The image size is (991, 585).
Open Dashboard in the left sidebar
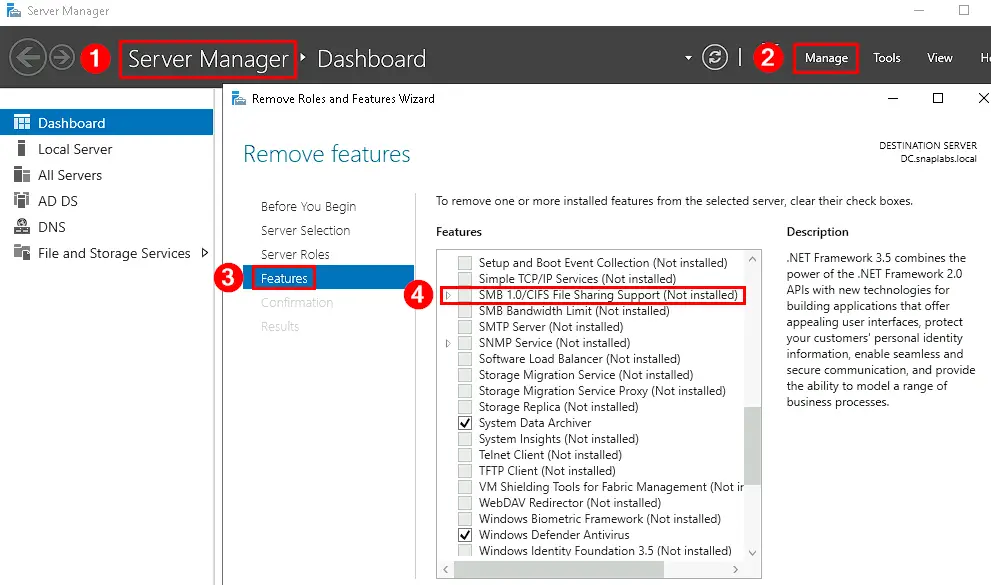pos(106,122)
